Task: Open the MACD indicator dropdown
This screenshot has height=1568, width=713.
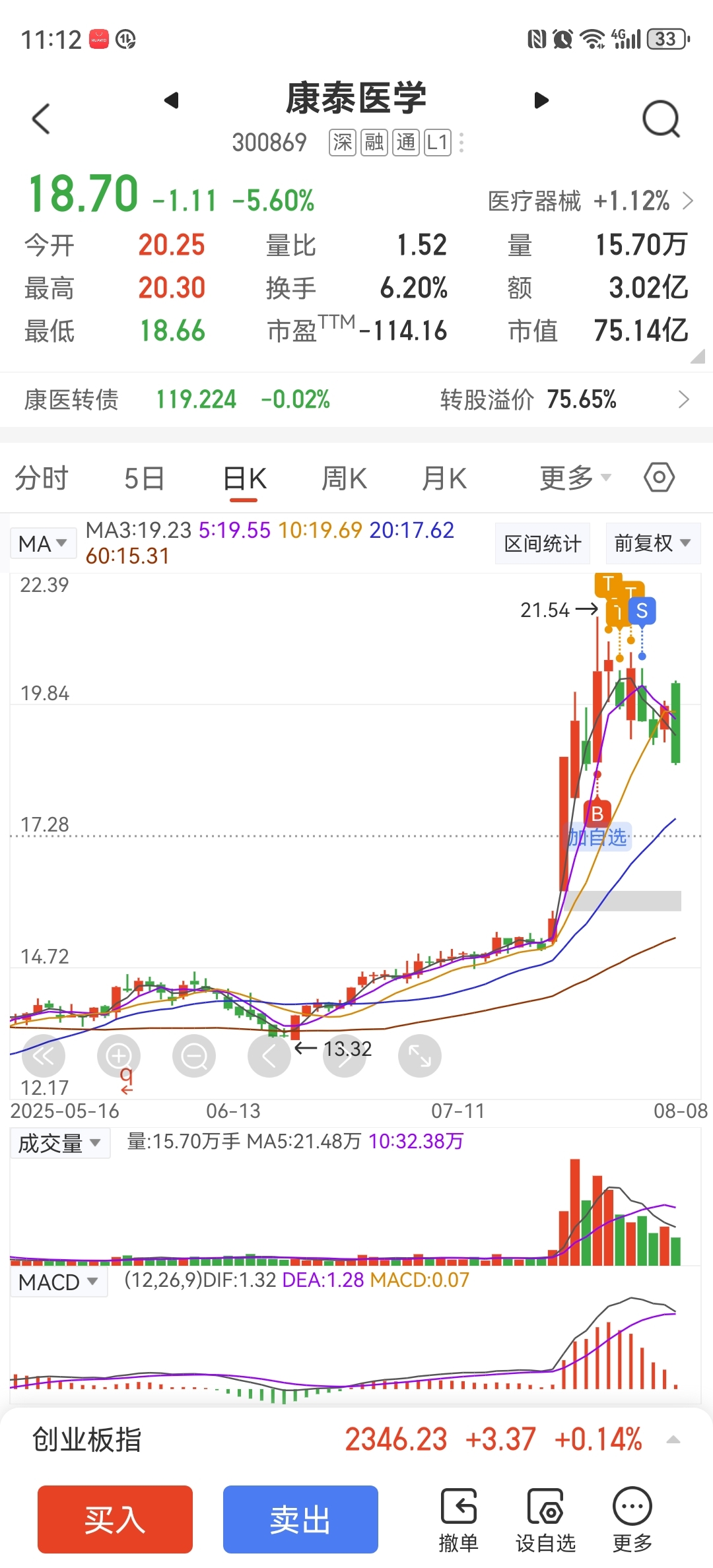Action: pos(58,1282)
